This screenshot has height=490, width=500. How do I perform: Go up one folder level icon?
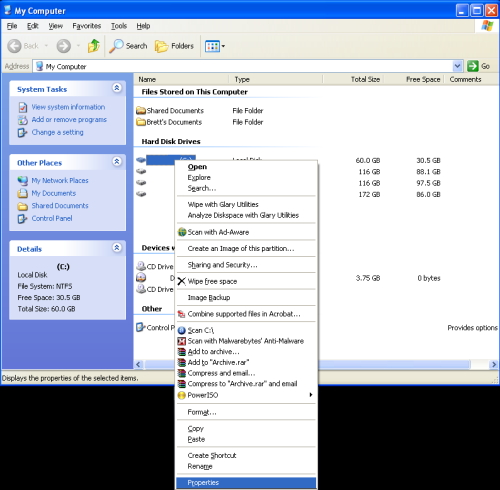[94, 46]
